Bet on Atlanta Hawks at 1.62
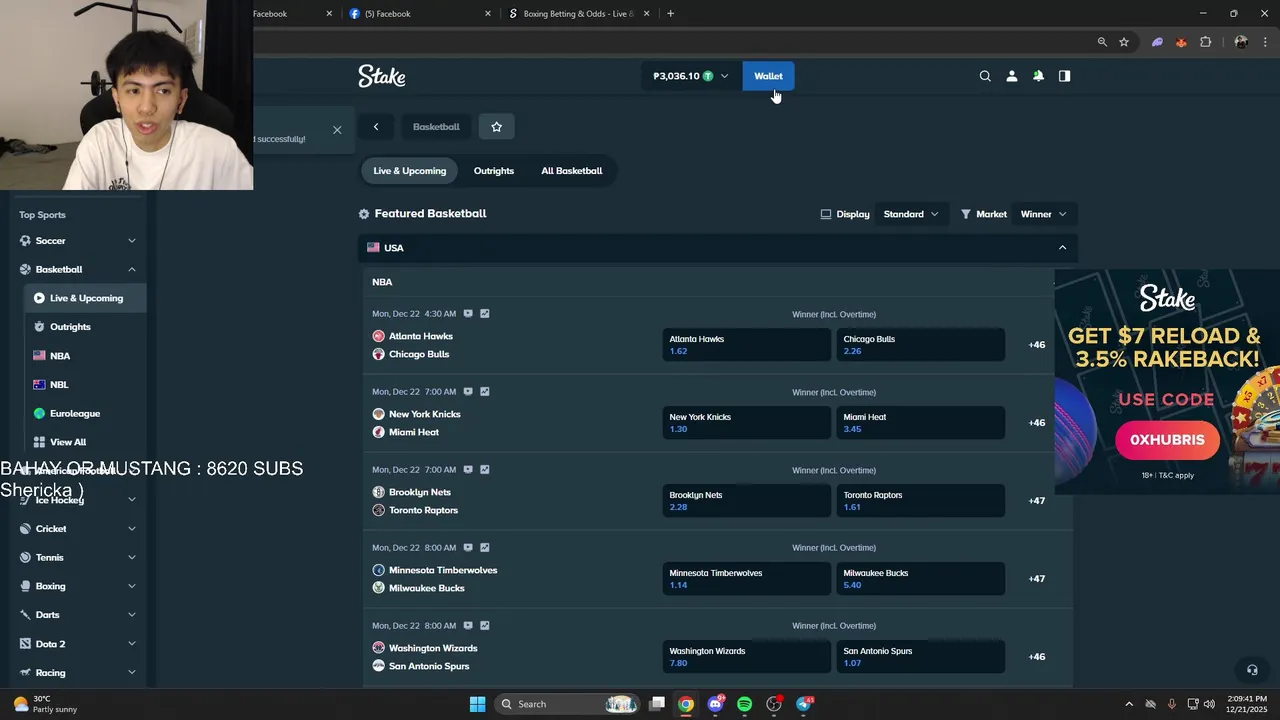 [746, 345]
